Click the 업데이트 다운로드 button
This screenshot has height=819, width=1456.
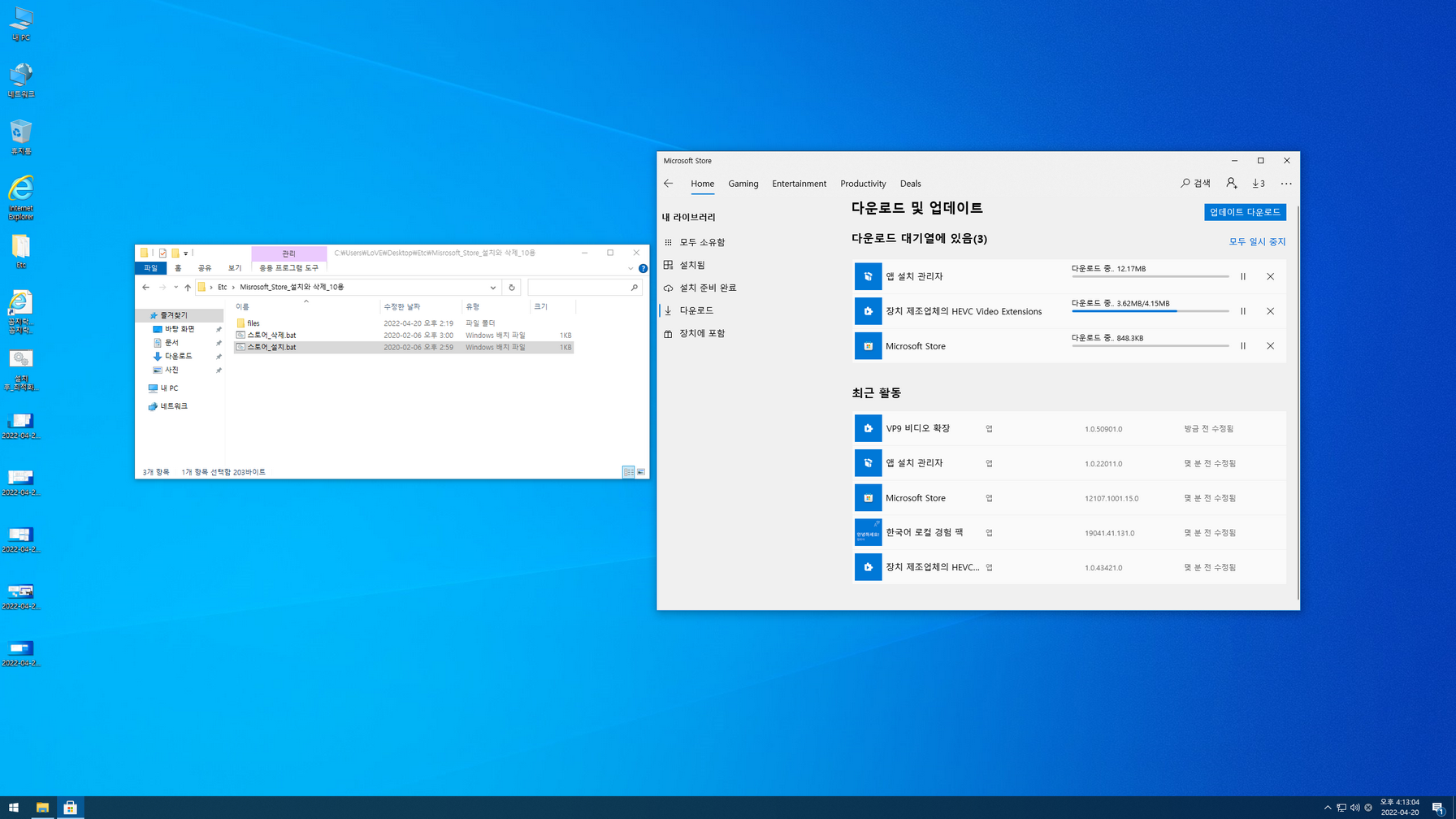pos(1245,212)
